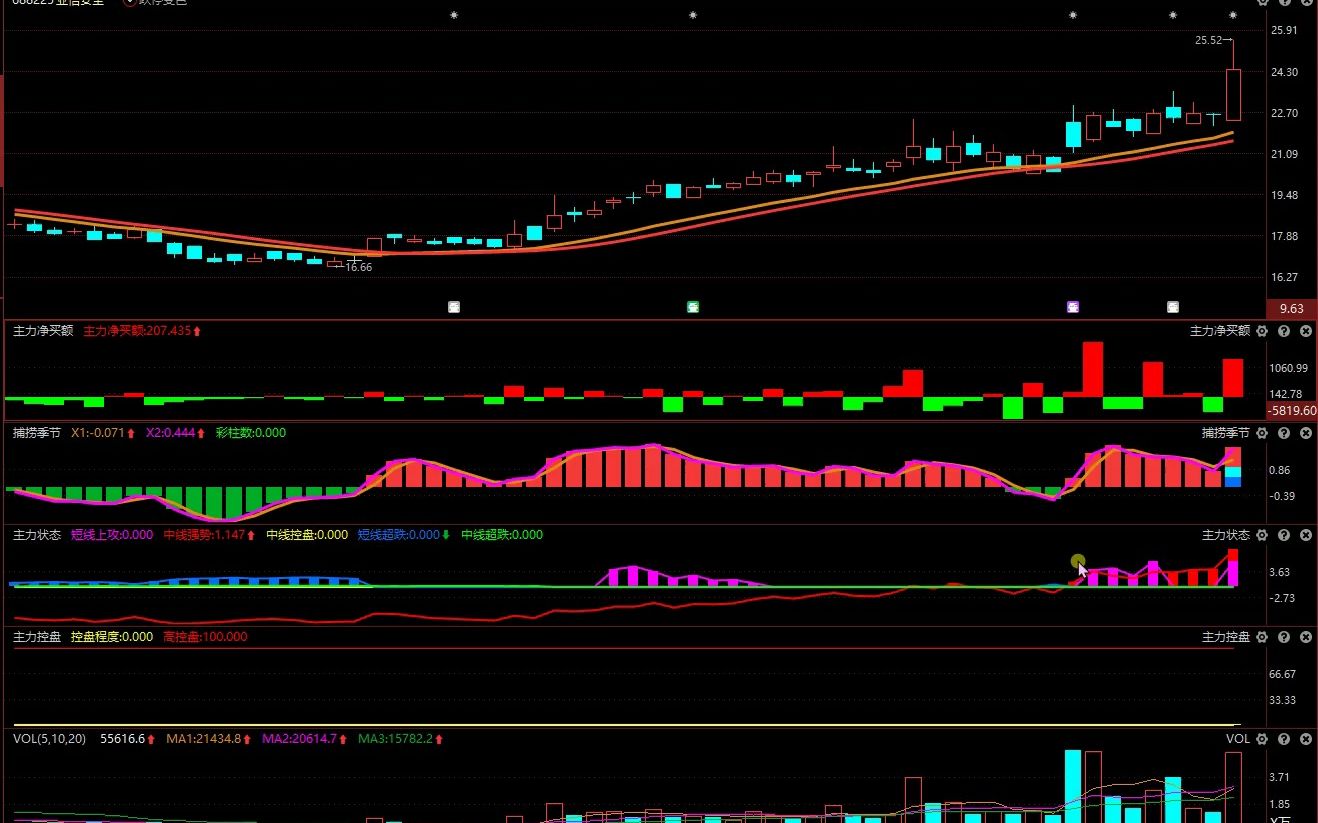Open settings gear for VOL indicator
Screen dimensions: 1318x823
click(1262, 739)
